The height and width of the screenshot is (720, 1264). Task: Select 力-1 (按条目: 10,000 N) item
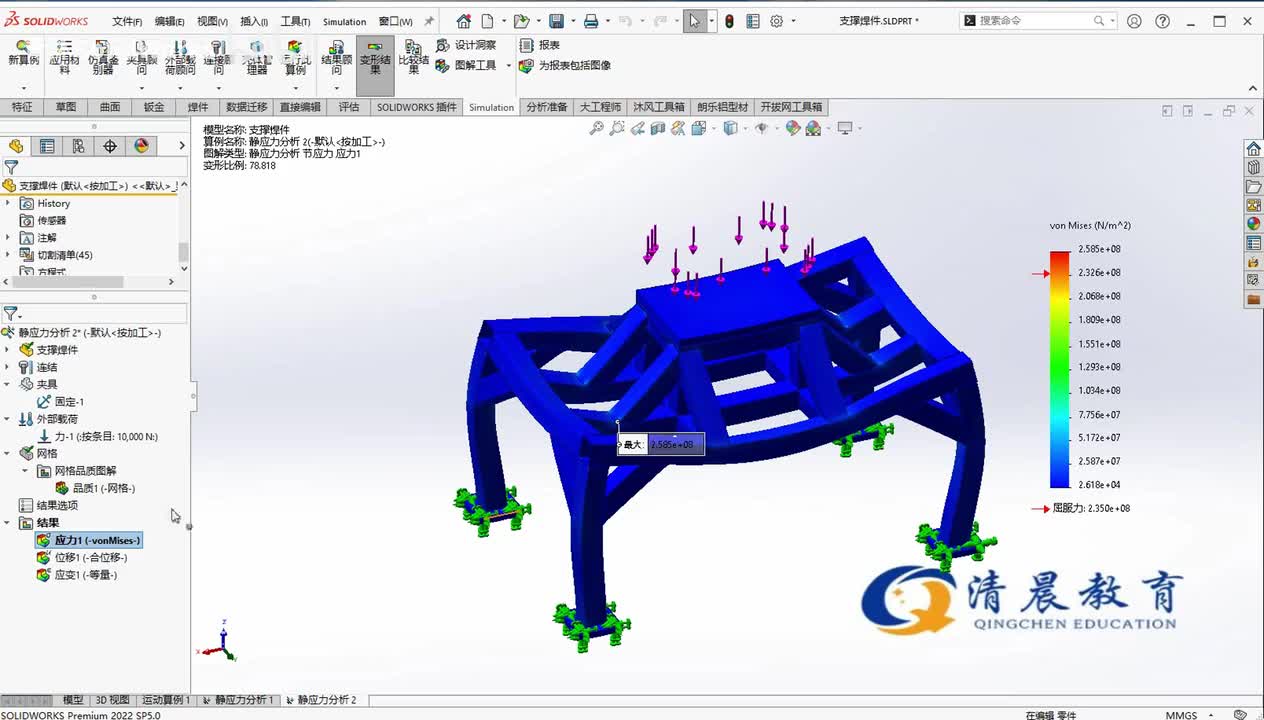[97, 436]
